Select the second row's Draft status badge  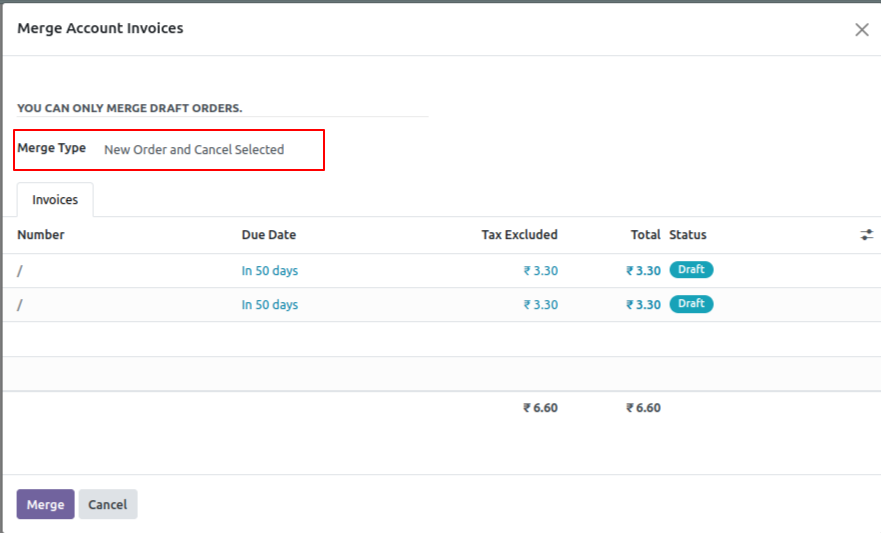coord(691,304)
